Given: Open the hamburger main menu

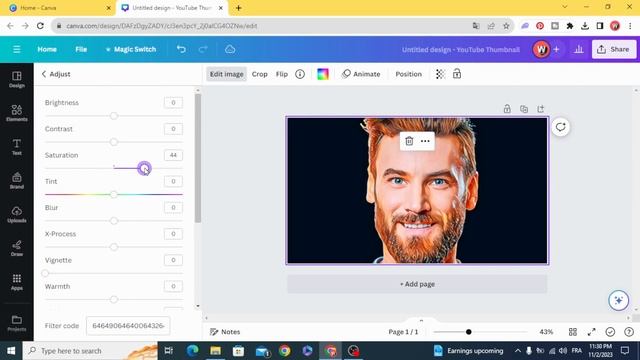Looking at the screenshot, I should (17, 49).
